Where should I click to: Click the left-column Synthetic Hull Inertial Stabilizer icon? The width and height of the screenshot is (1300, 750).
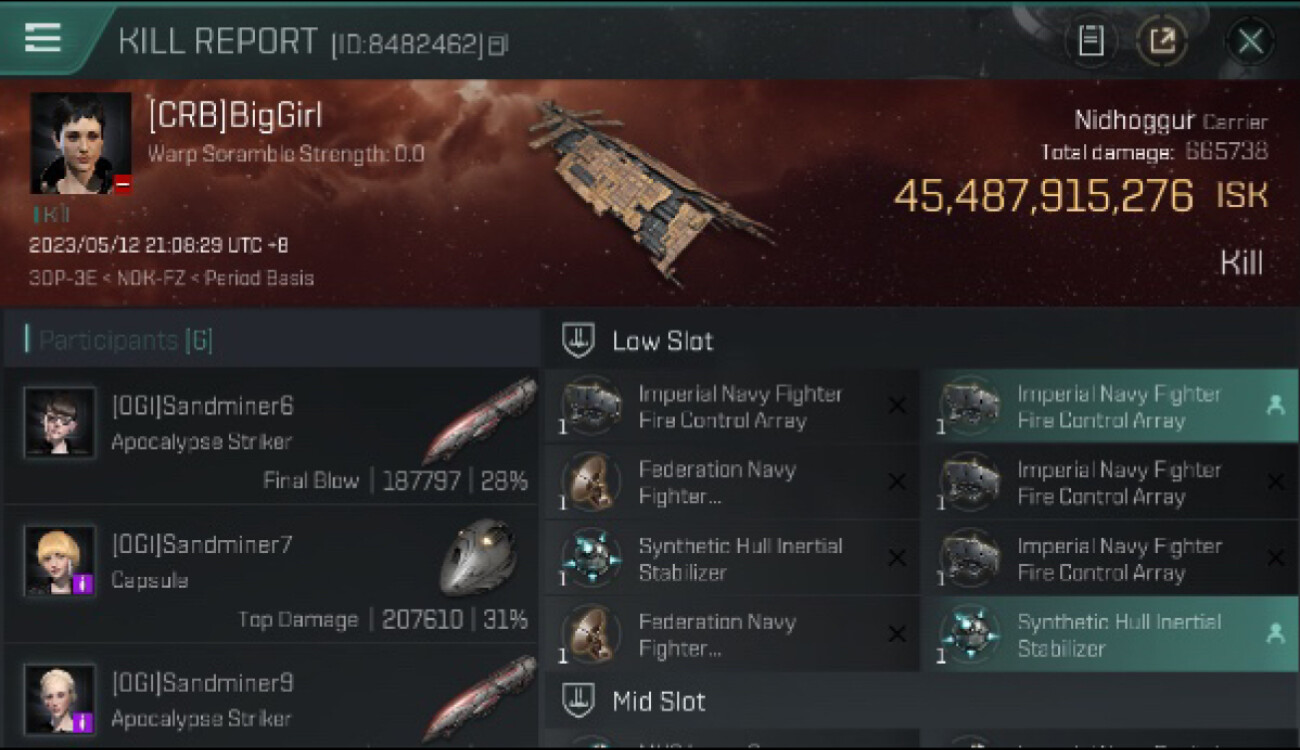[592, 559]
